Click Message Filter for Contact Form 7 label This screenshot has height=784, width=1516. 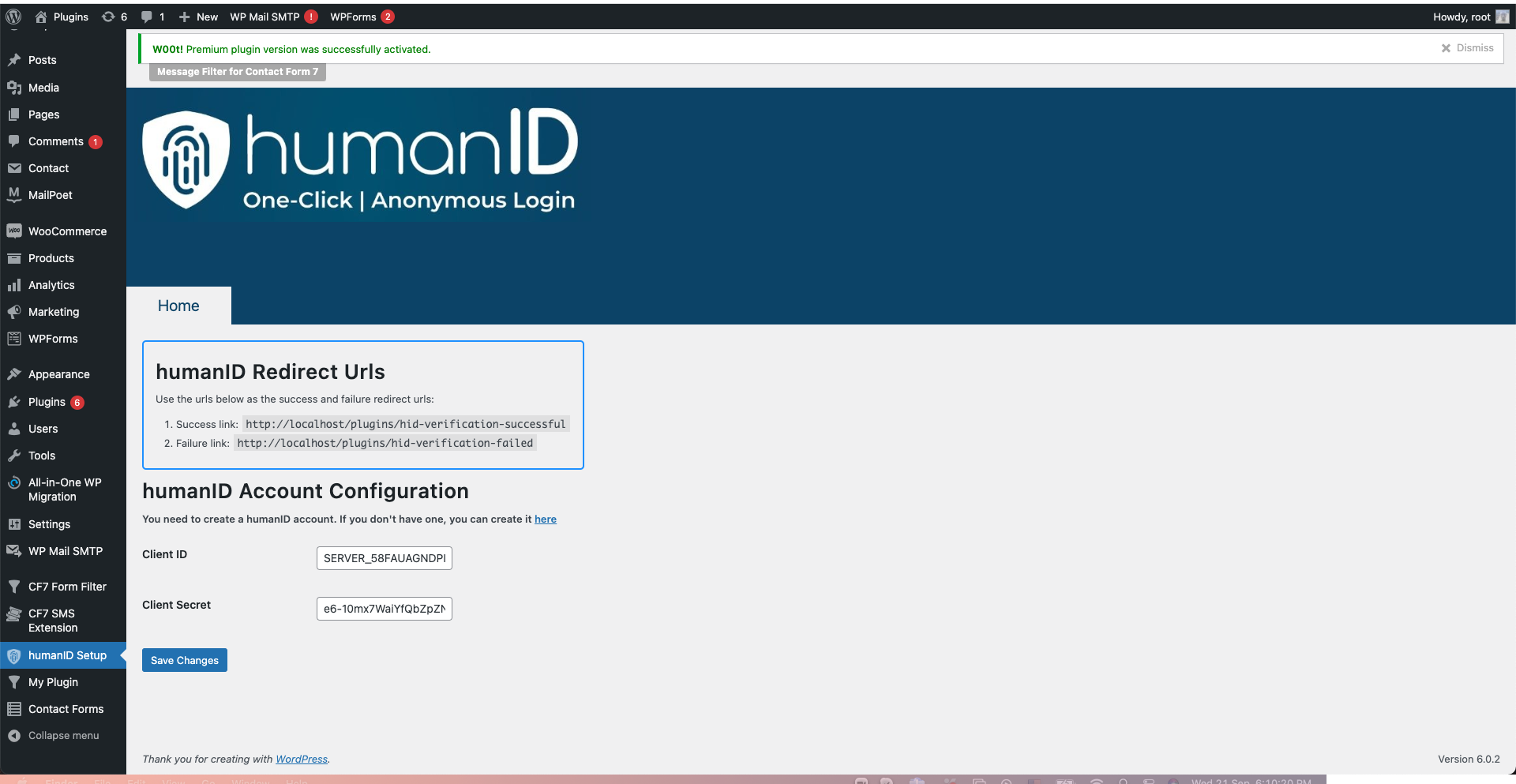(238, 72)
